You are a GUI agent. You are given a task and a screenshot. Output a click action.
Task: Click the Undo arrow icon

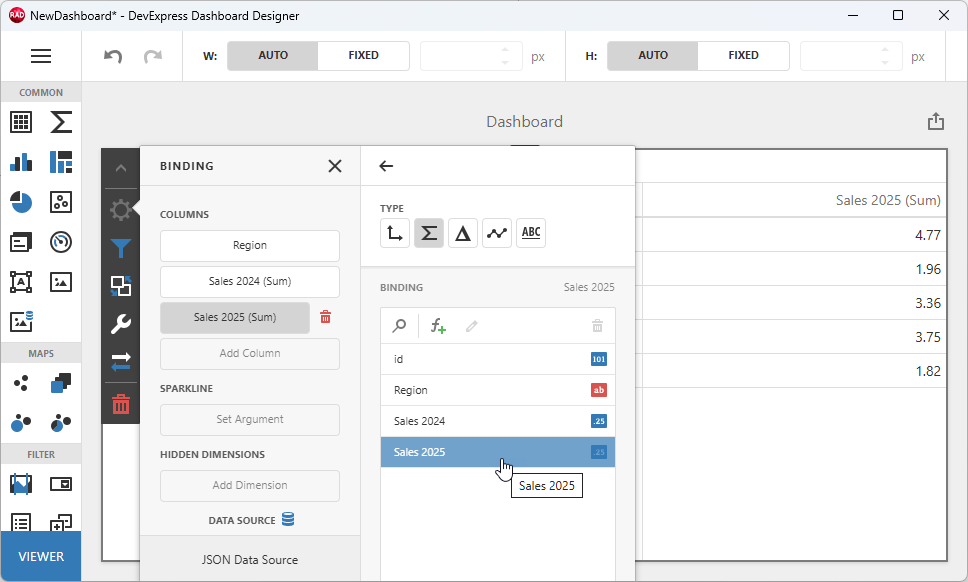(111, 56)
